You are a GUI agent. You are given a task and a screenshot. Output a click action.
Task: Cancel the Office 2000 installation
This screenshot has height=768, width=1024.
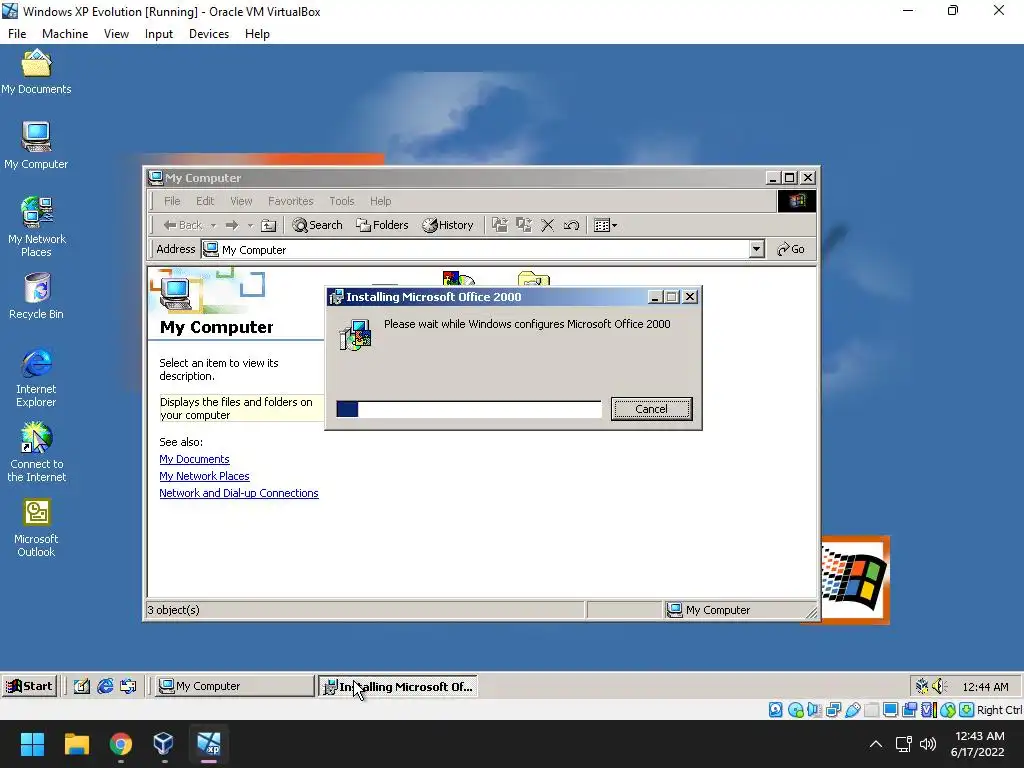651,409
